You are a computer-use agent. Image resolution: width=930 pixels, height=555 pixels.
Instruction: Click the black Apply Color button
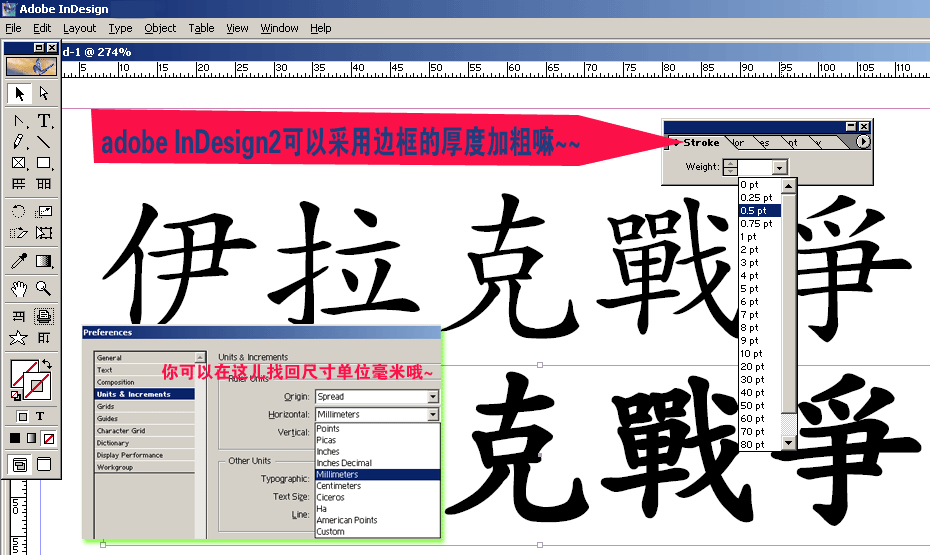15,438
